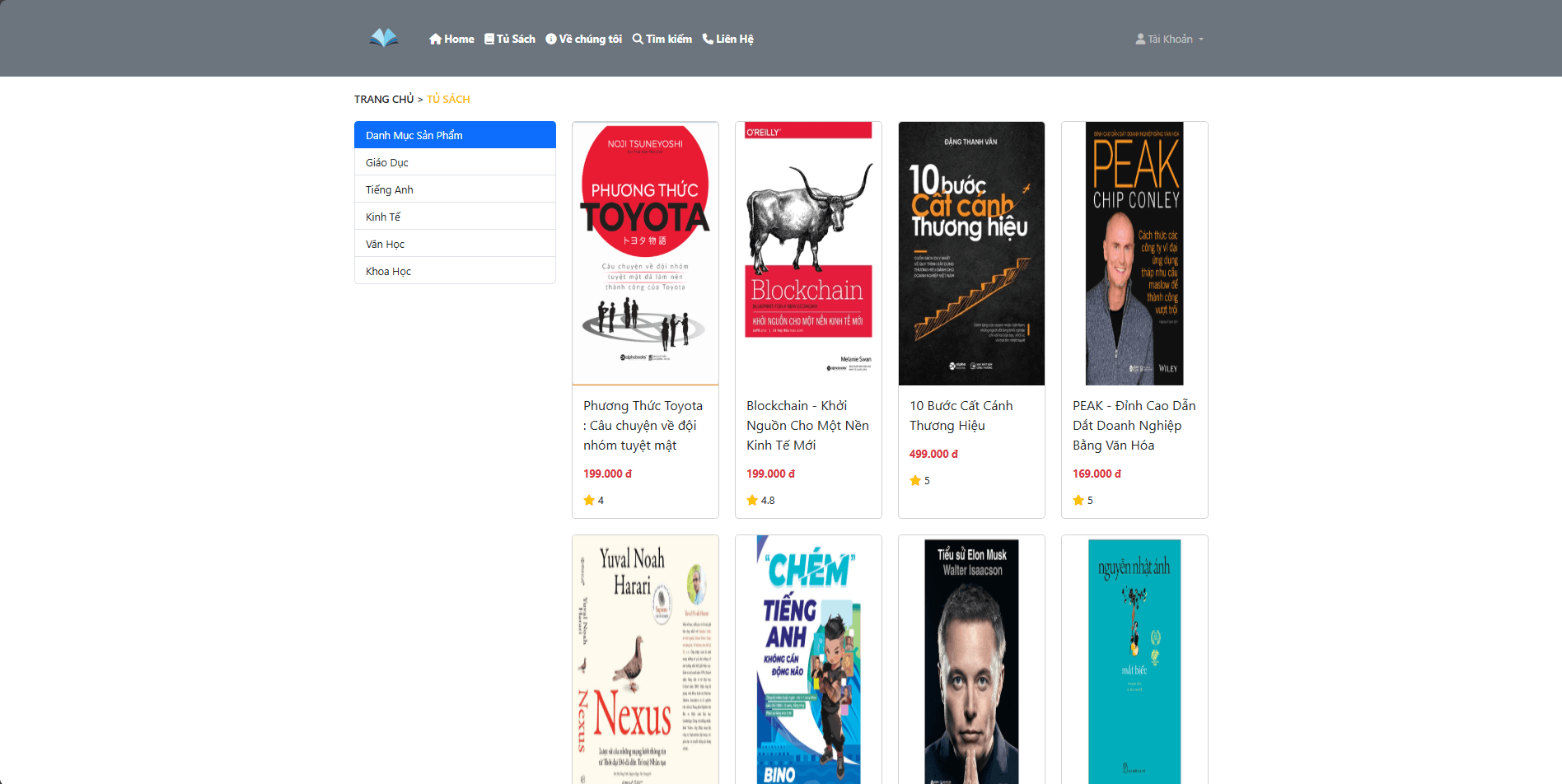Select Kinh Tế category
The width and height of the screenshot is (1562, 784).
click(x=455, y=217)
